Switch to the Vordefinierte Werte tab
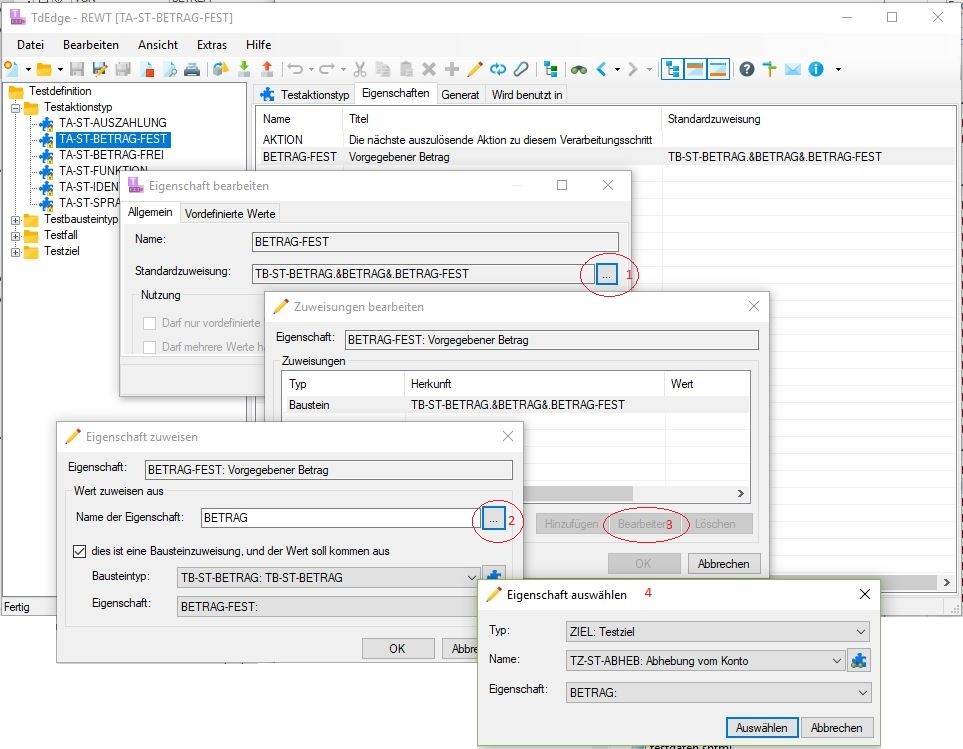 pos(229,213)
